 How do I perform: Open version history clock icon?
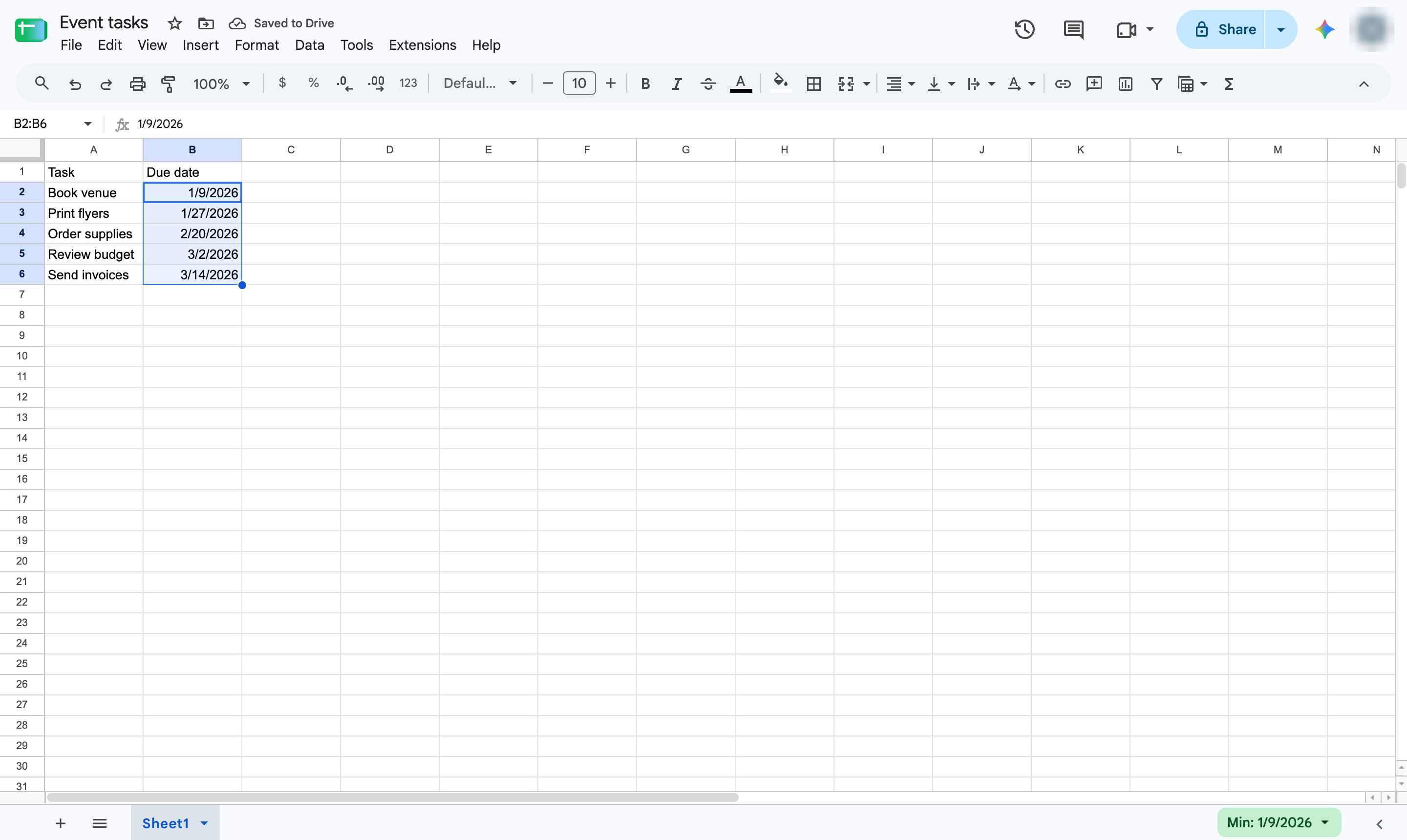point(1024,29)
